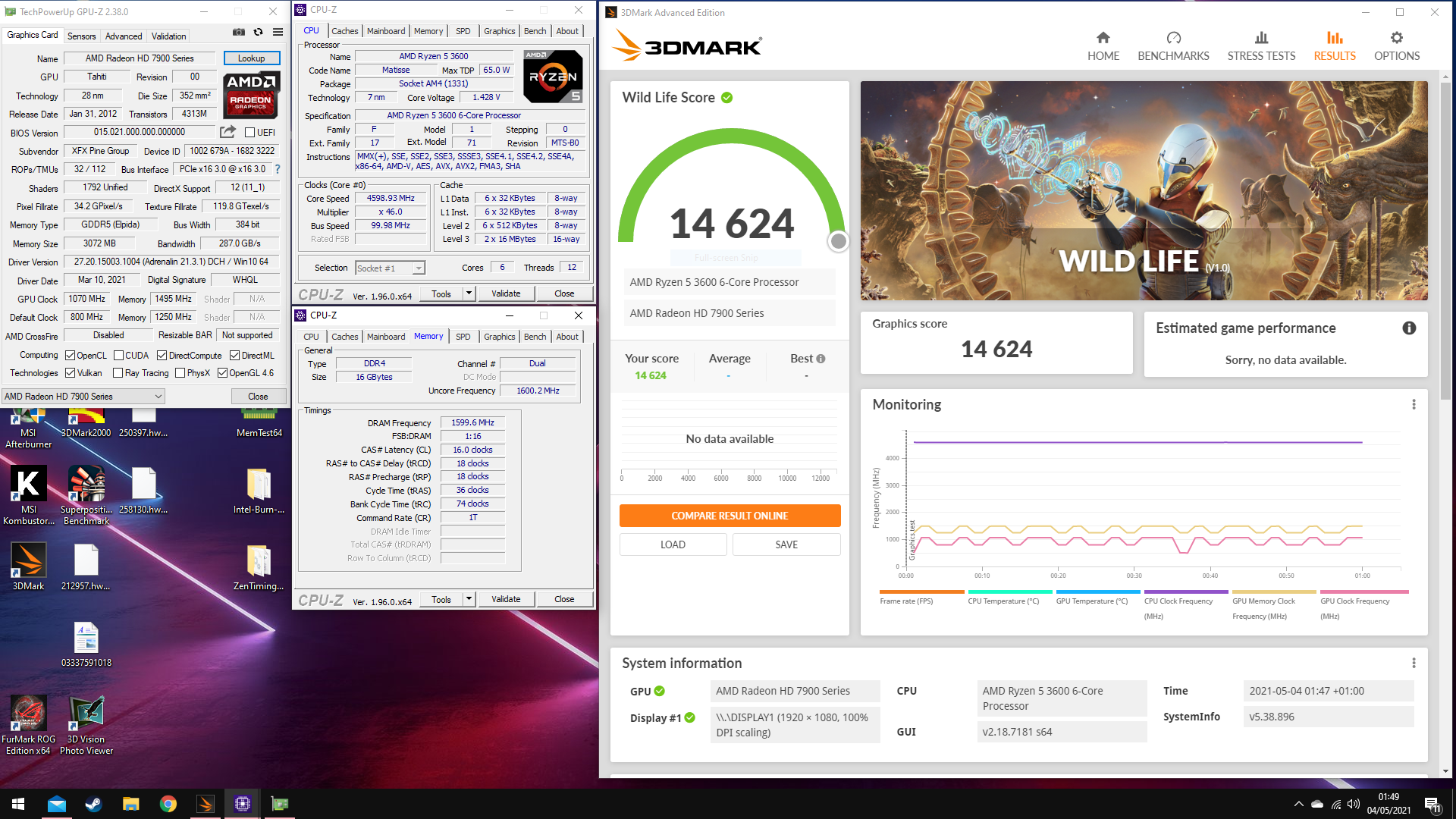Open the Socket #1 selection dropdown
This screenshot has width=1456, height=819.
coord(390,268)
